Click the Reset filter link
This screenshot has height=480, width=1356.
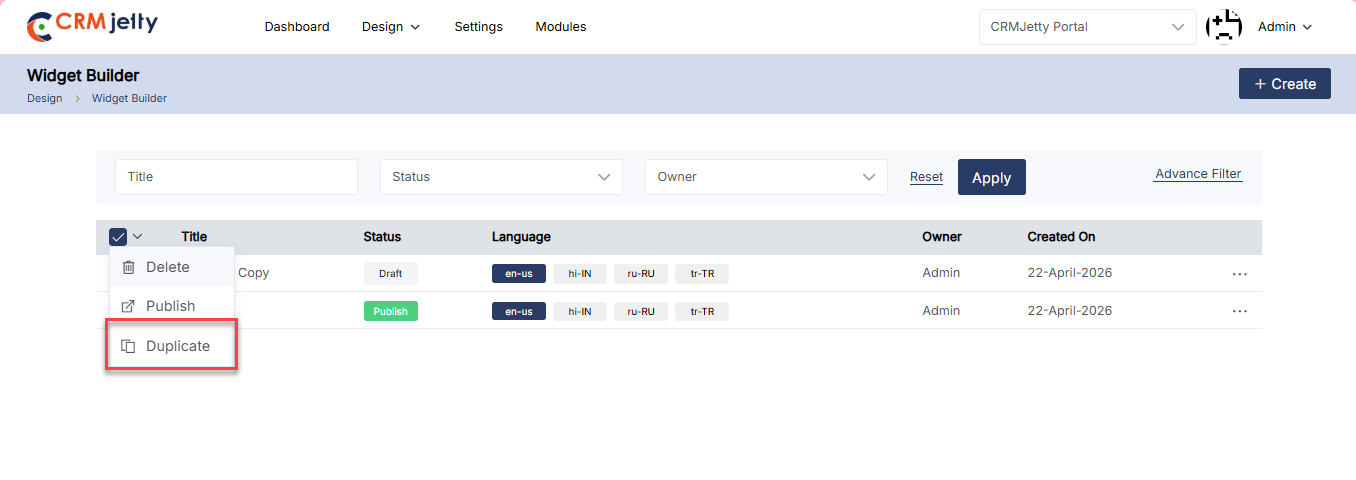pyautogui.click(x=926, y=177)
